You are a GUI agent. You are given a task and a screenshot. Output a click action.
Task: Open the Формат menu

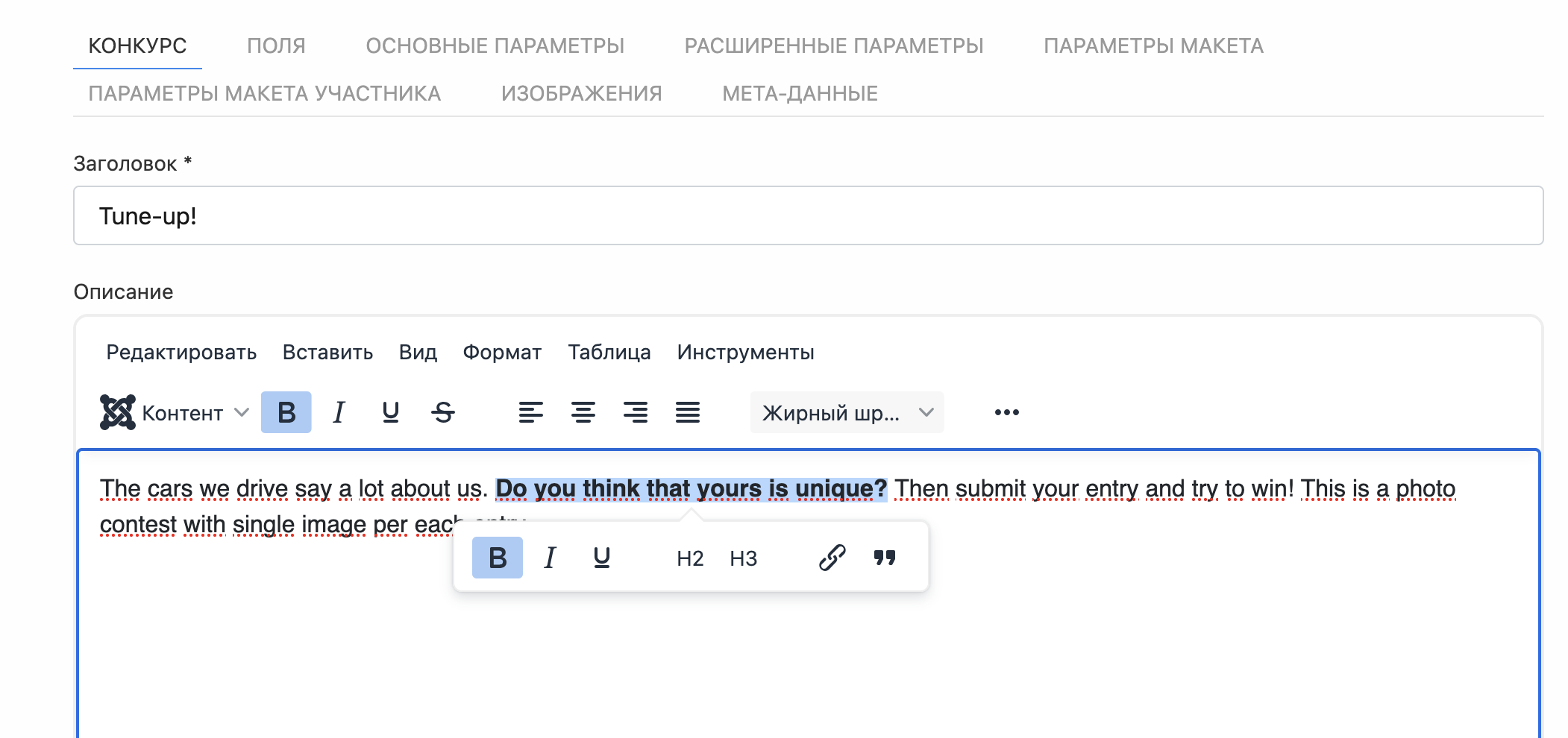click(502, 352)
